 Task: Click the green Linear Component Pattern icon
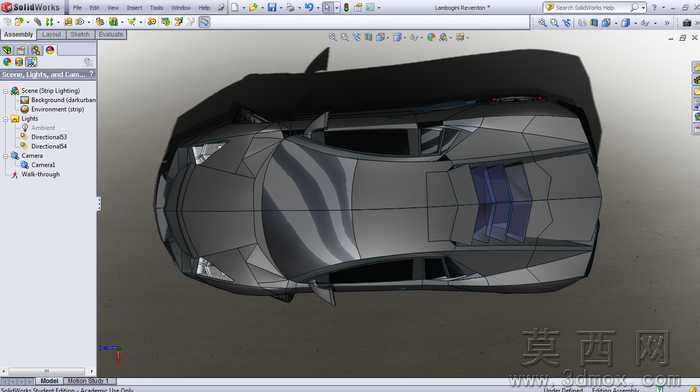click(x=50, y=22)
